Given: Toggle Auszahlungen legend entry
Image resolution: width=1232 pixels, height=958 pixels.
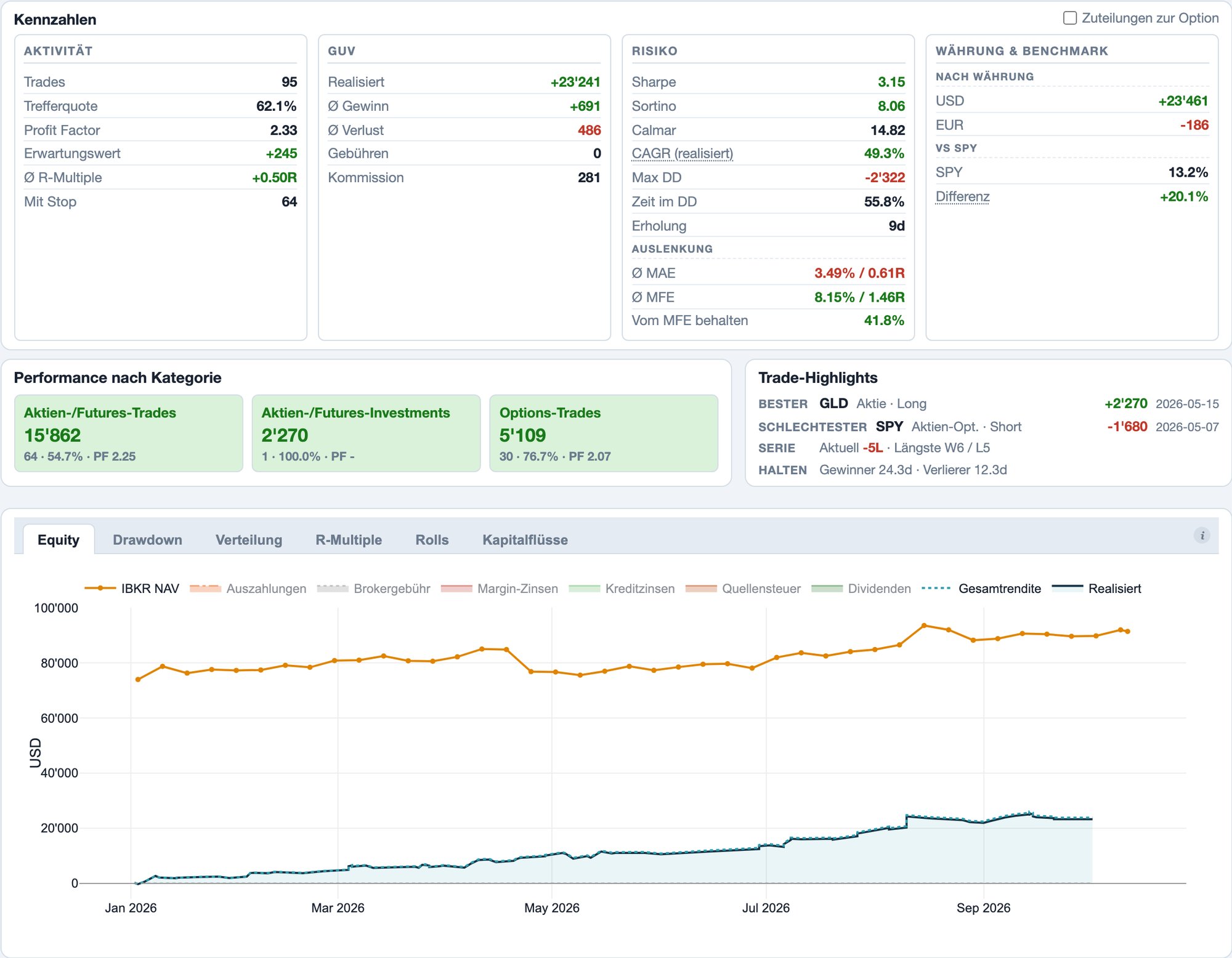Looking at the screenshot, I should [x=248, y=589].
